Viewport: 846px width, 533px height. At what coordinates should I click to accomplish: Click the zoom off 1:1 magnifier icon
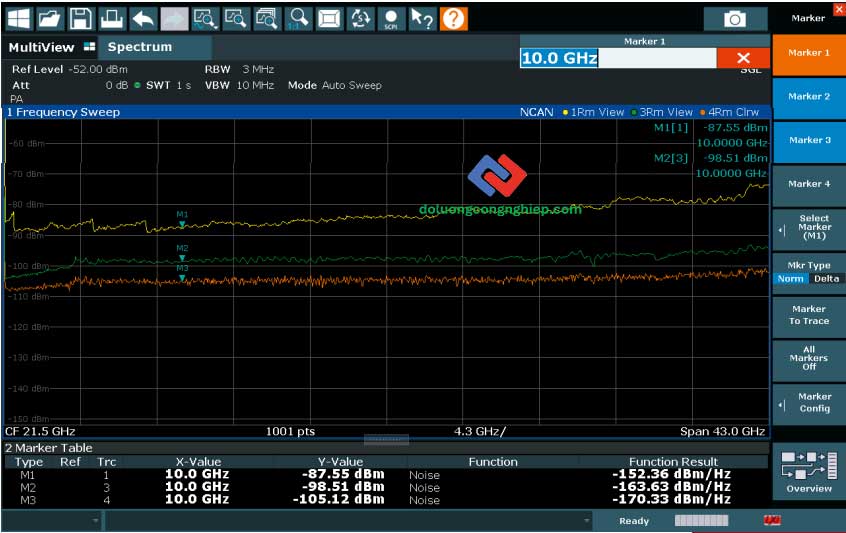[x=298, y=19]
